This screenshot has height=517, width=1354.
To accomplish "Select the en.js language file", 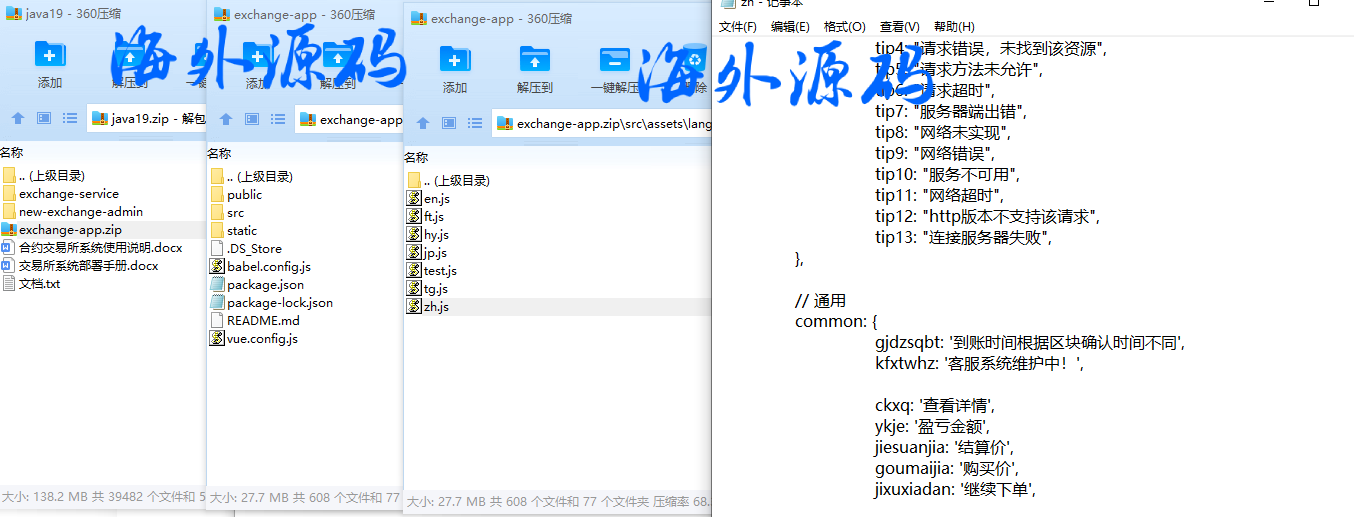I will 437,199.
